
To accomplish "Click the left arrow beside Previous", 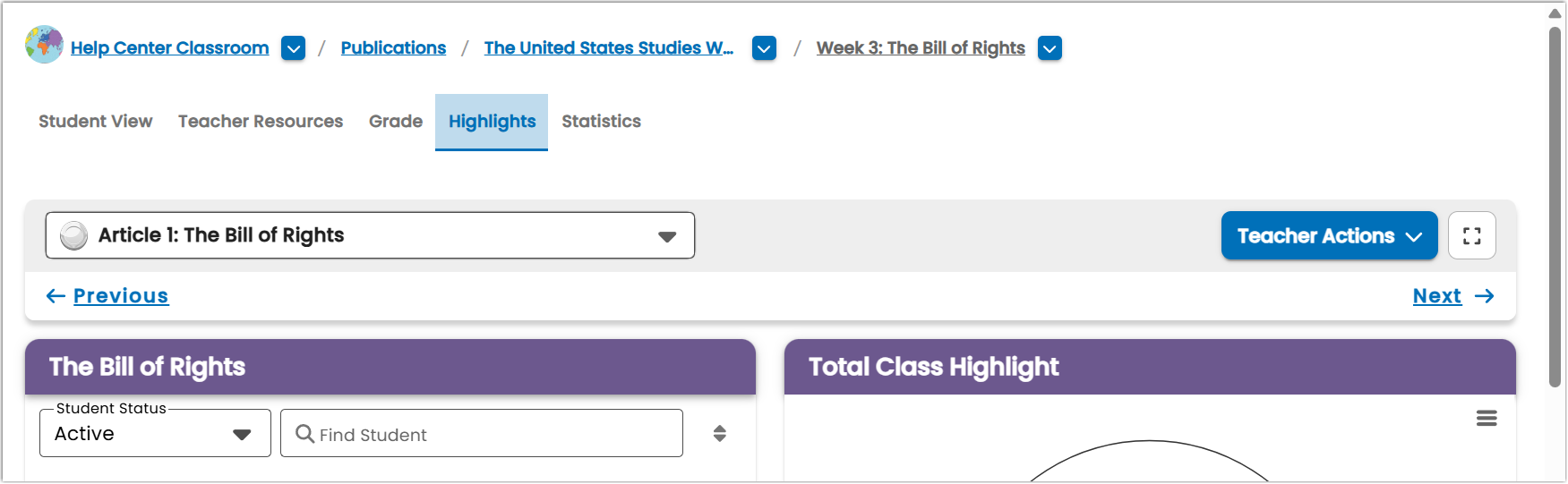I will 56,296.
